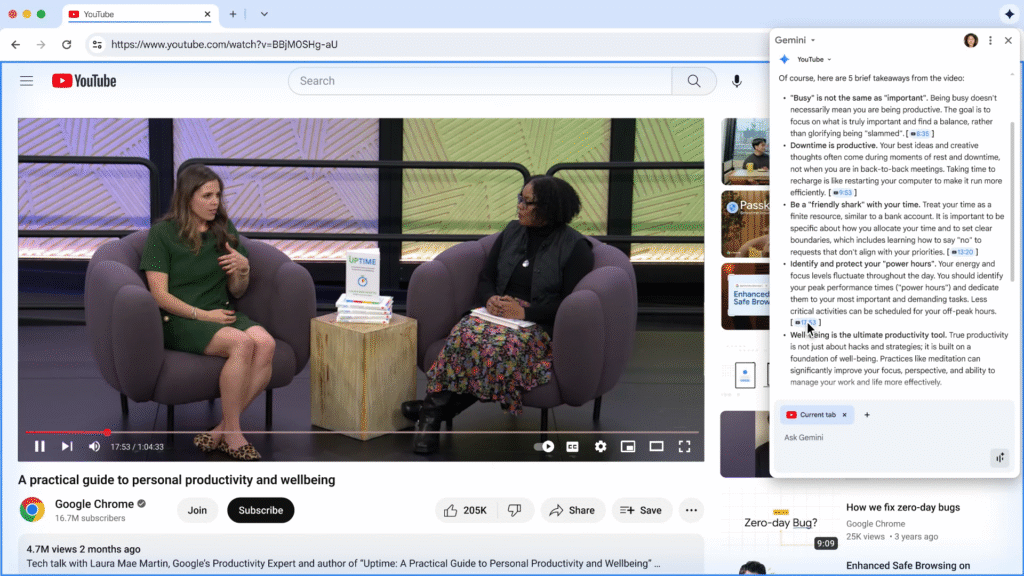
Task: Toggle the autoplay switch
Action: tap(544, 446)
